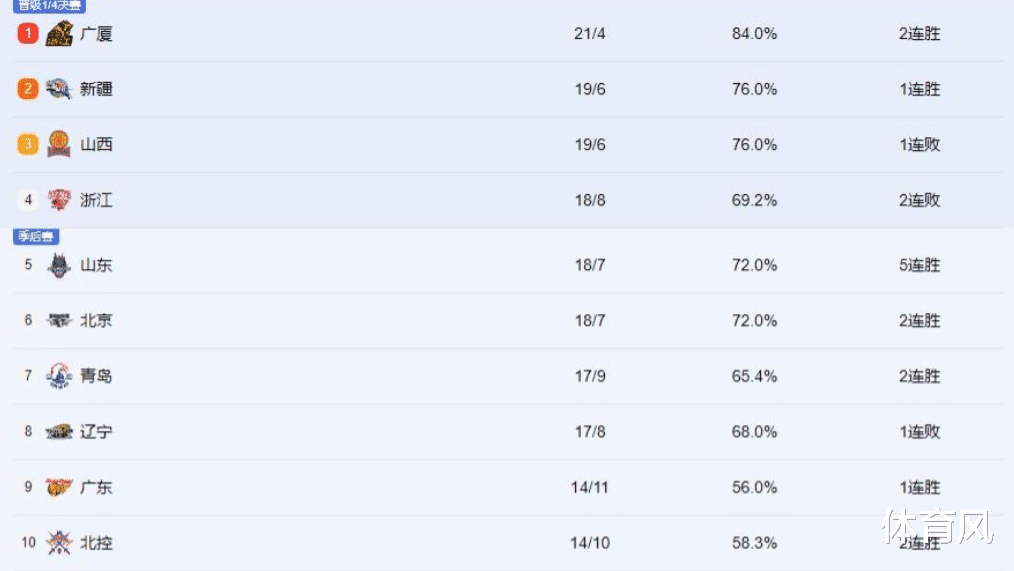Select the yellow rank 3 badge
This screenshot has height=571, width=1014.
point(28,144)
